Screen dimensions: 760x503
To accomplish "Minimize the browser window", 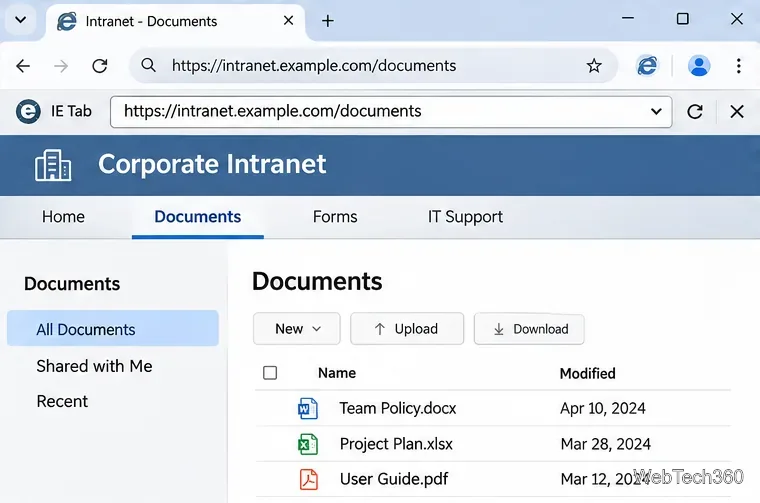I will [628, 18].
